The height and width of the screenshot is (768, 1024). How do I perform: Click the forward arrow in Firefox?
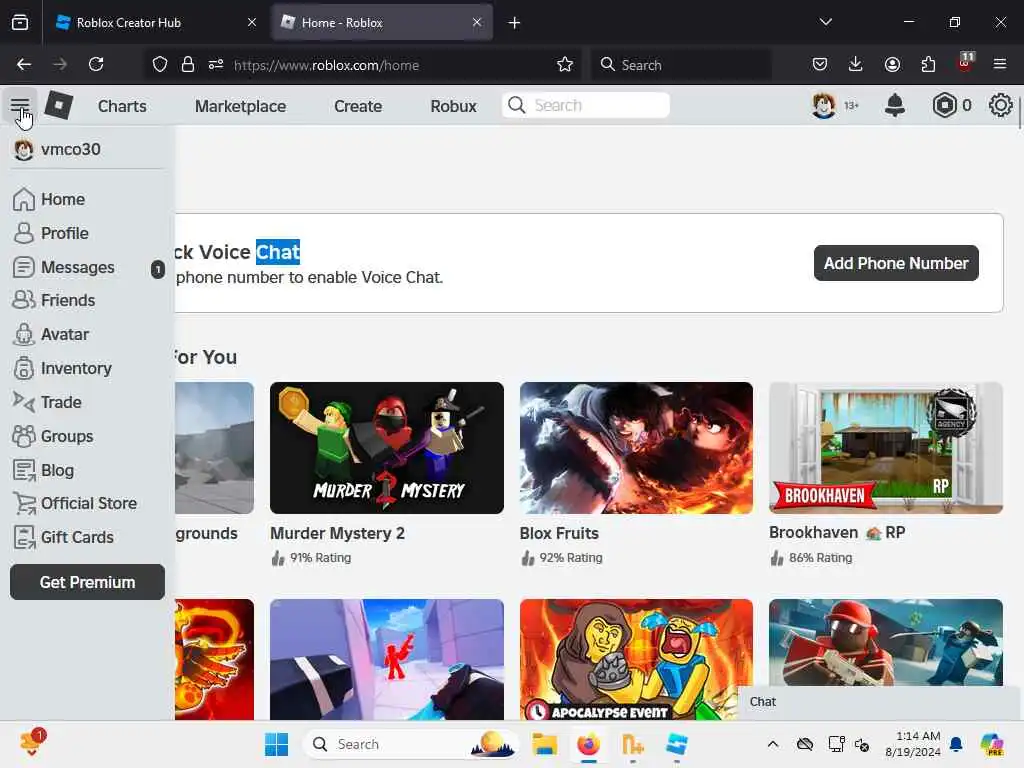tap(60, 64)
